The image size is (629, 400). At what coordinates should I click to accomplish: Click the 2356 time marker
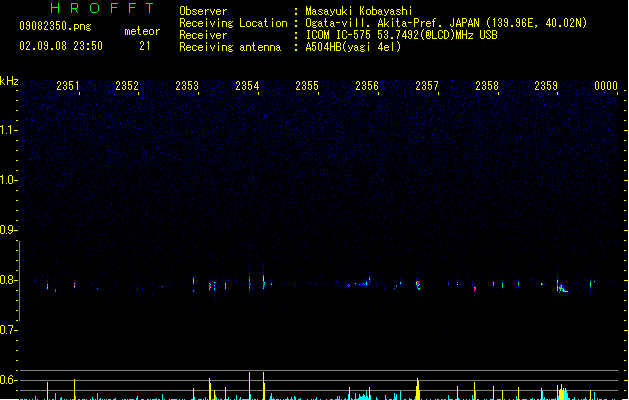(367, 86)
